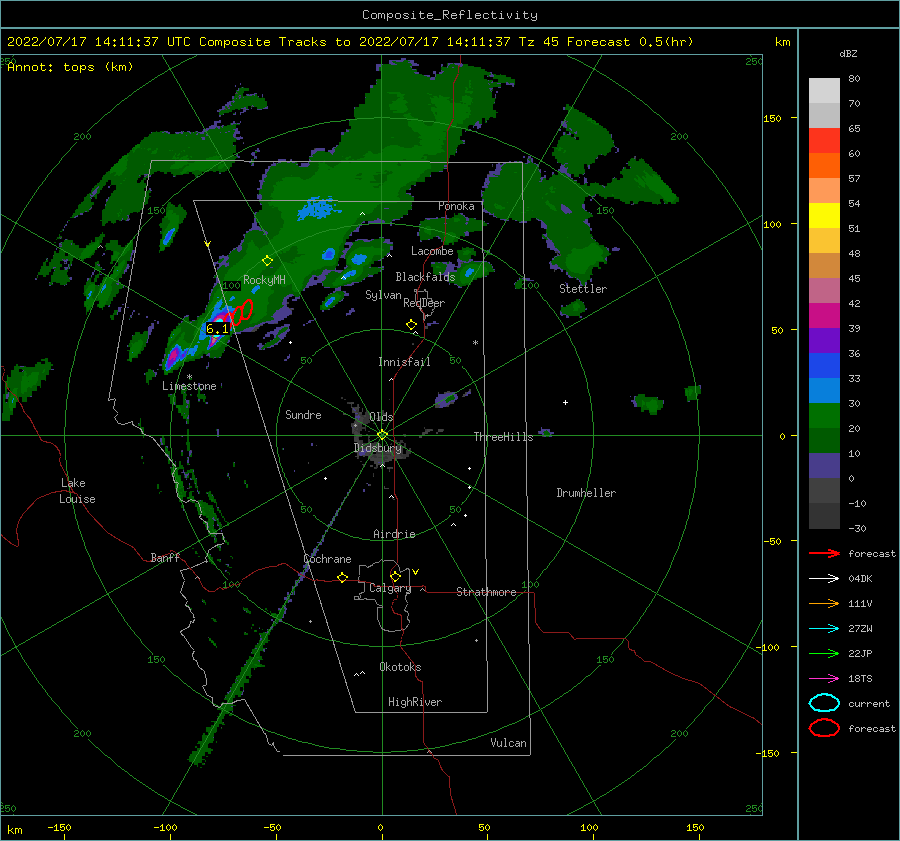
Task: Click the bright yellow dBZ scale swatch
Action: pyautogui.click(x=824, y=216)
